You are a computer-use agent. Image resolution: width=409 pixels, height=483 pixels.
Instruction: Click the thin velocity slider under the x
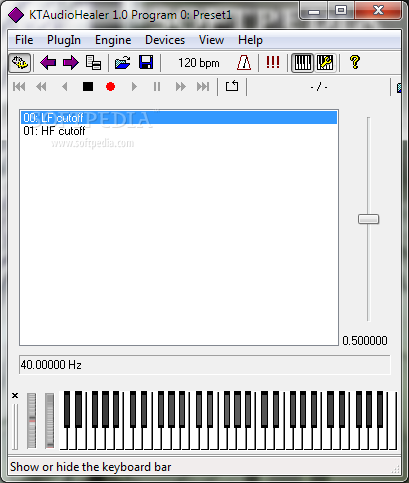click(x=15, y=427)
